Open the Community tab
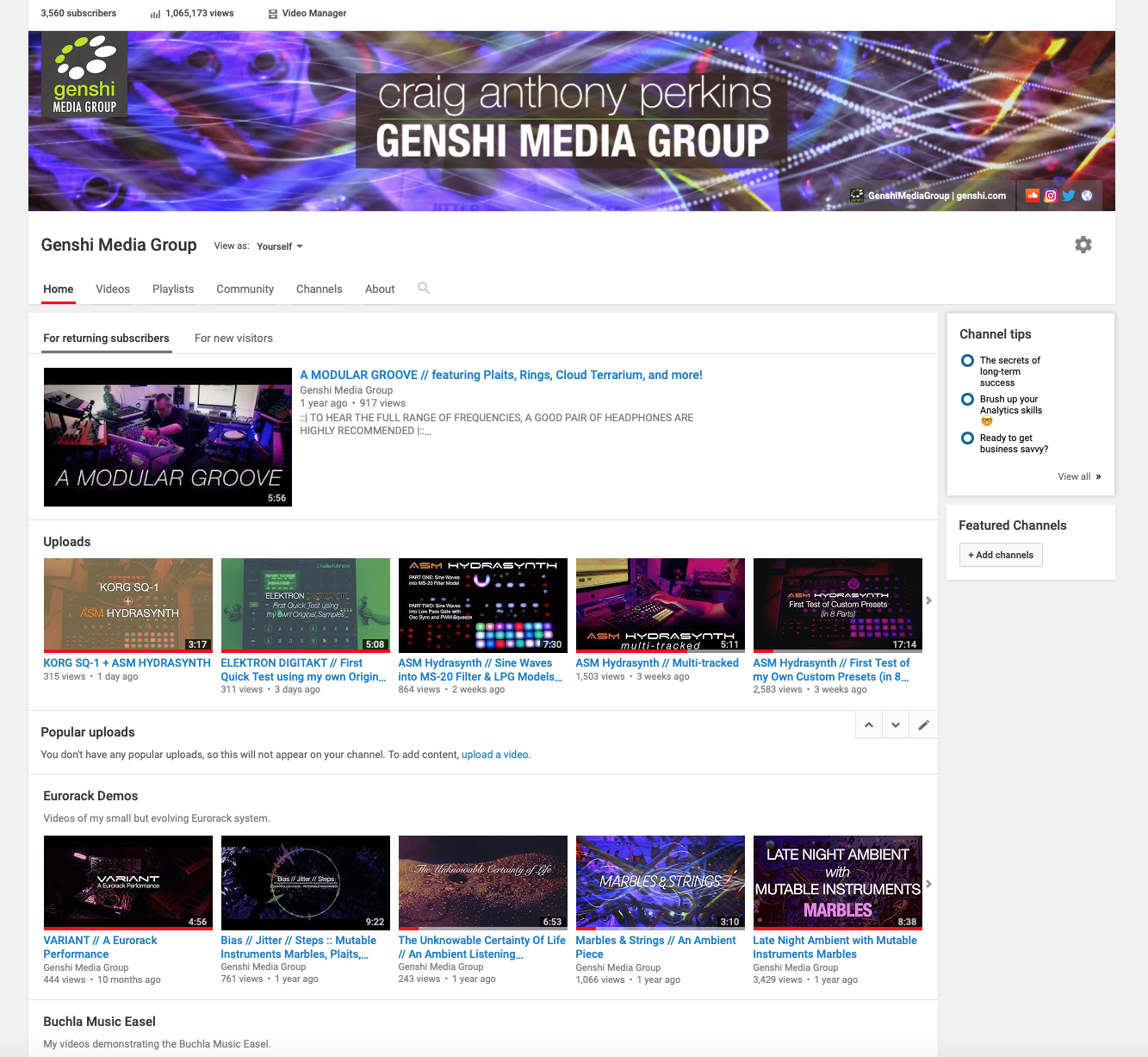The height and width of the screenshot is (1057, 1148). coord(245,289)
